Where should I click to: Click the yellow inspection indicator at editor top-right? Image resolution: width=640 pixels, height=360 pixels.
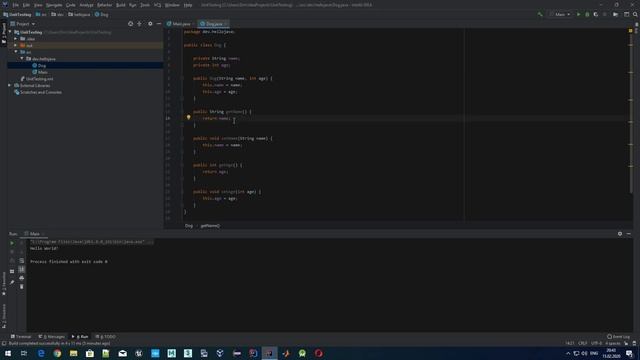coord(630,31)
